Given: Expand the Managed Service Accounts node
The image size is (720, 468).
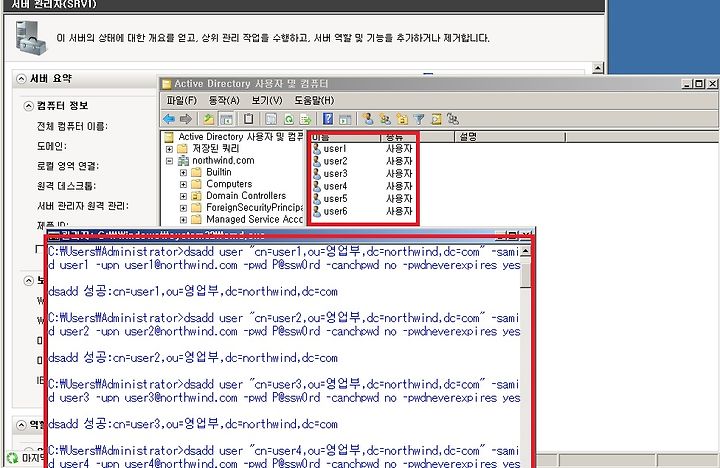Looking at the screenshot, I should pos(183,220).
